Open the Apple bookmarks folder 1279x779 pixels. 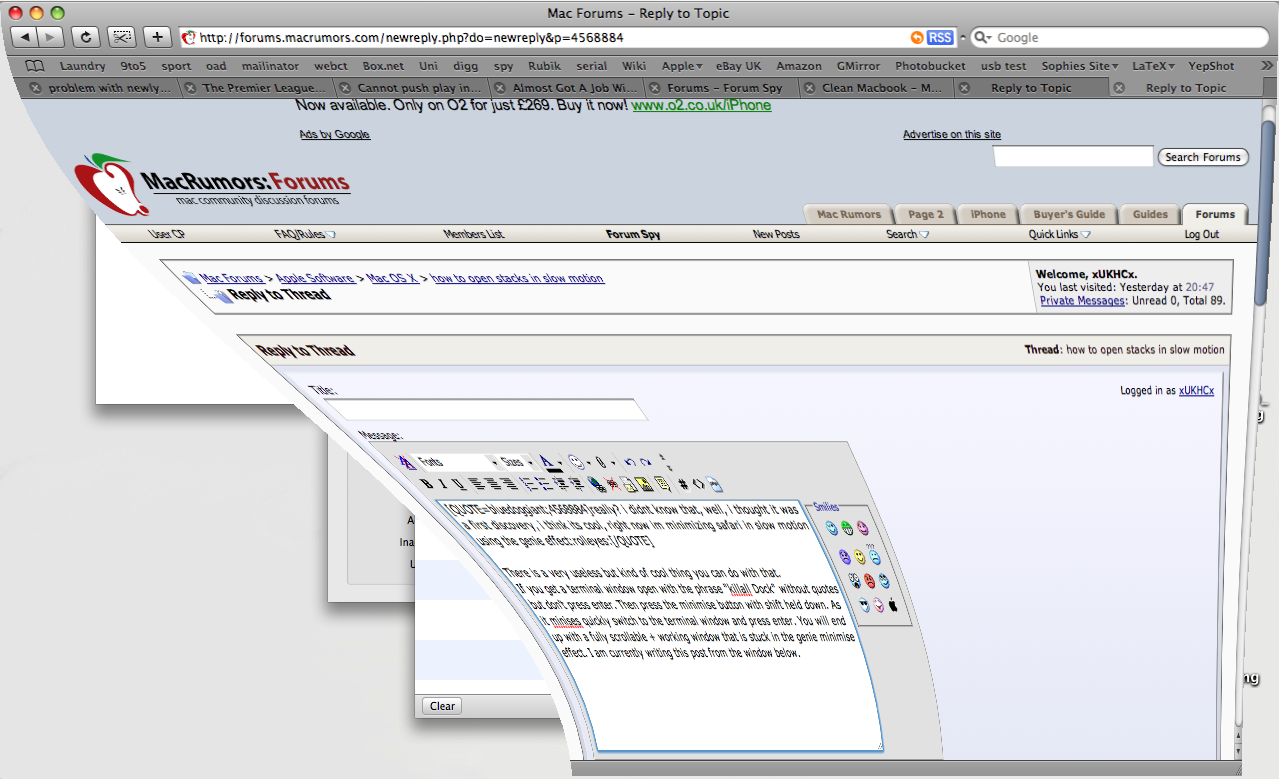pyautogui.click(x=682, y=66)
